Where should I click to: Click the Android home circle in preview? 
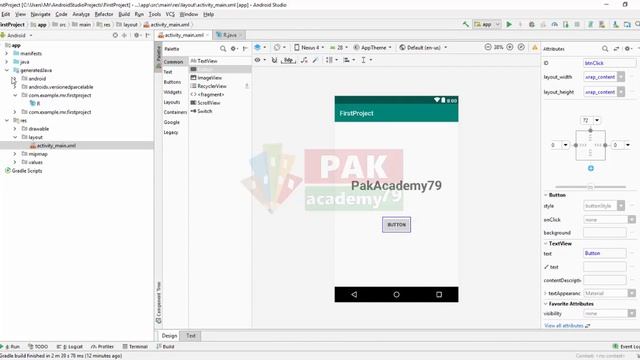pos(396,294)
